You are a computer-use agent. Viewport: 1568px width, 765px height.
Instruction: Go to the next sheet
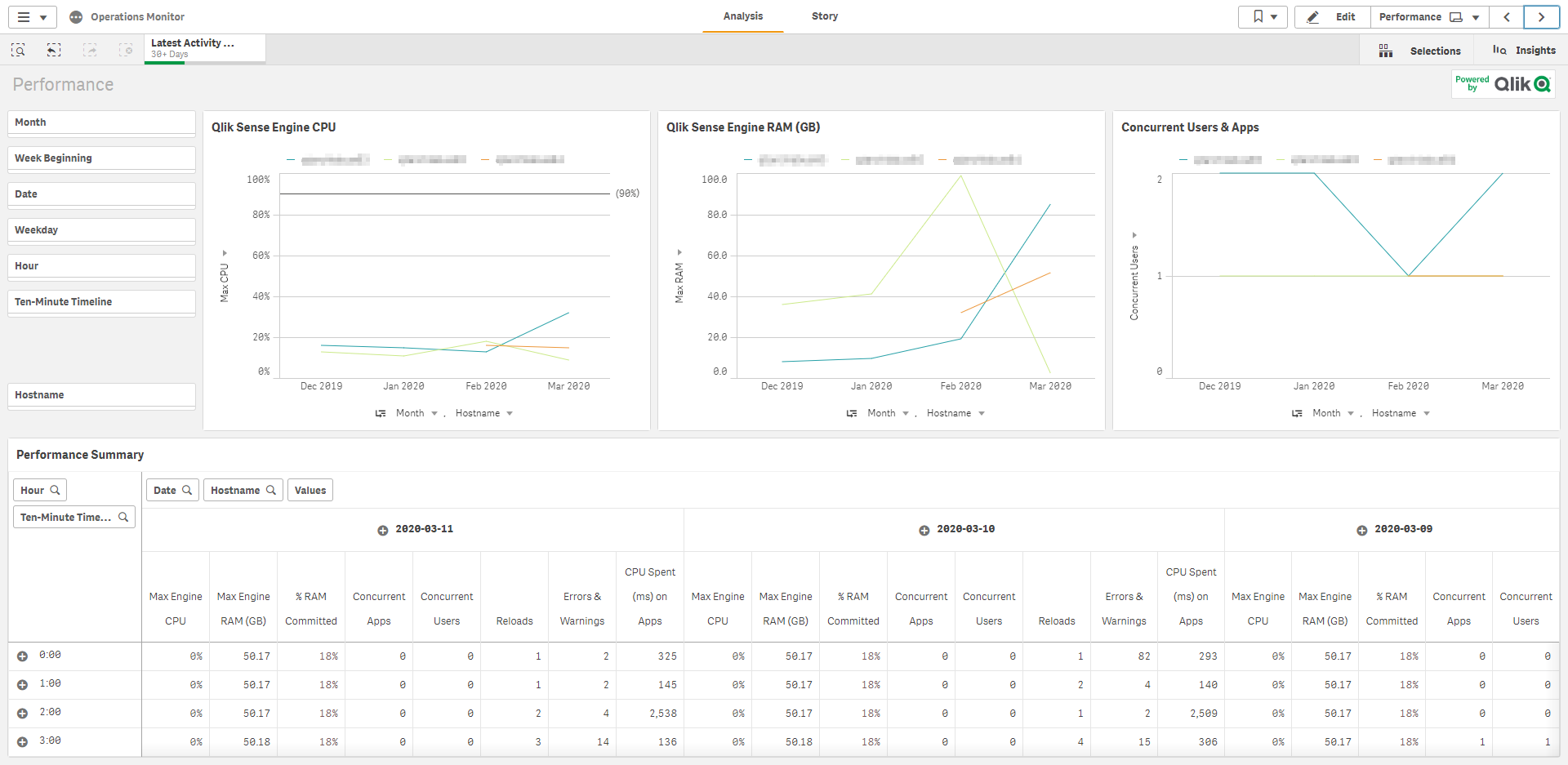click(1541, 17)
